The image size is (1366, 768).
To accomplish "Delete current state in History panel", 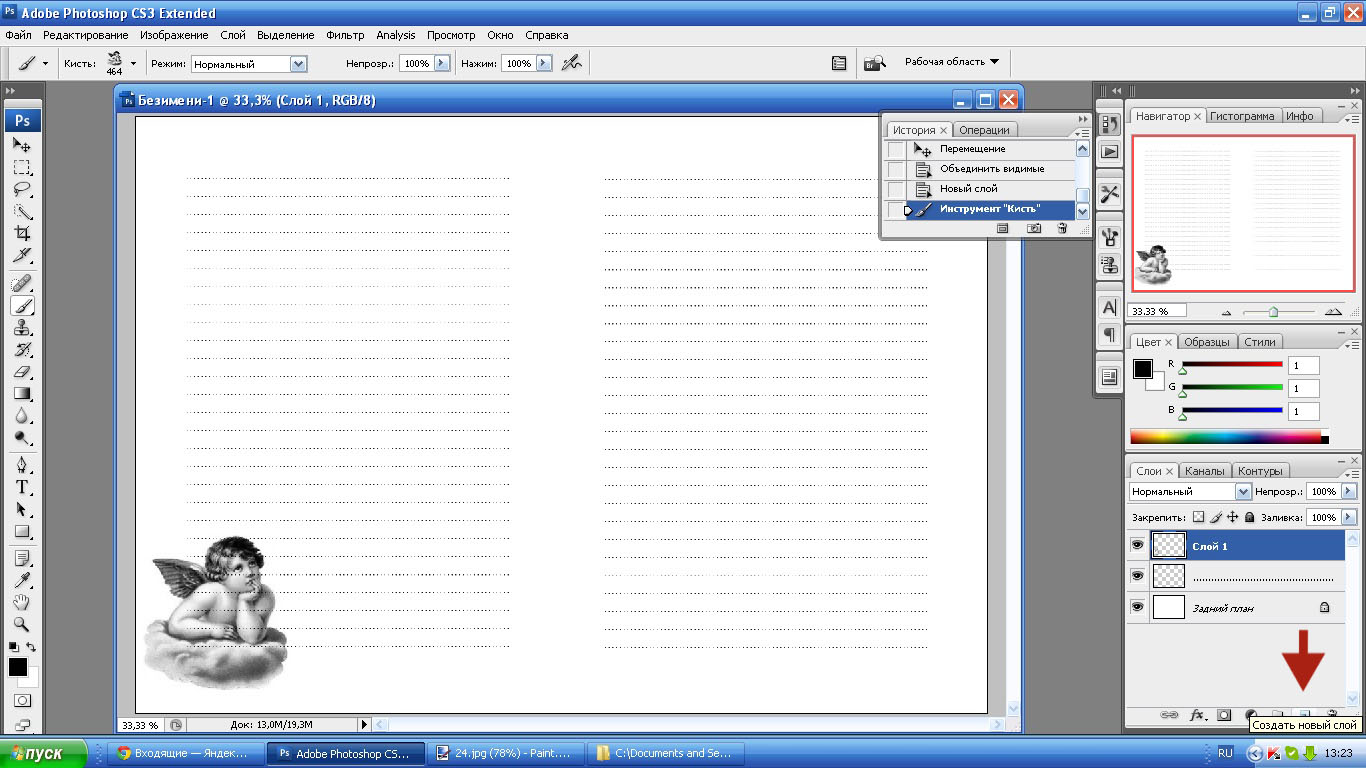I will coord(1062,228).
